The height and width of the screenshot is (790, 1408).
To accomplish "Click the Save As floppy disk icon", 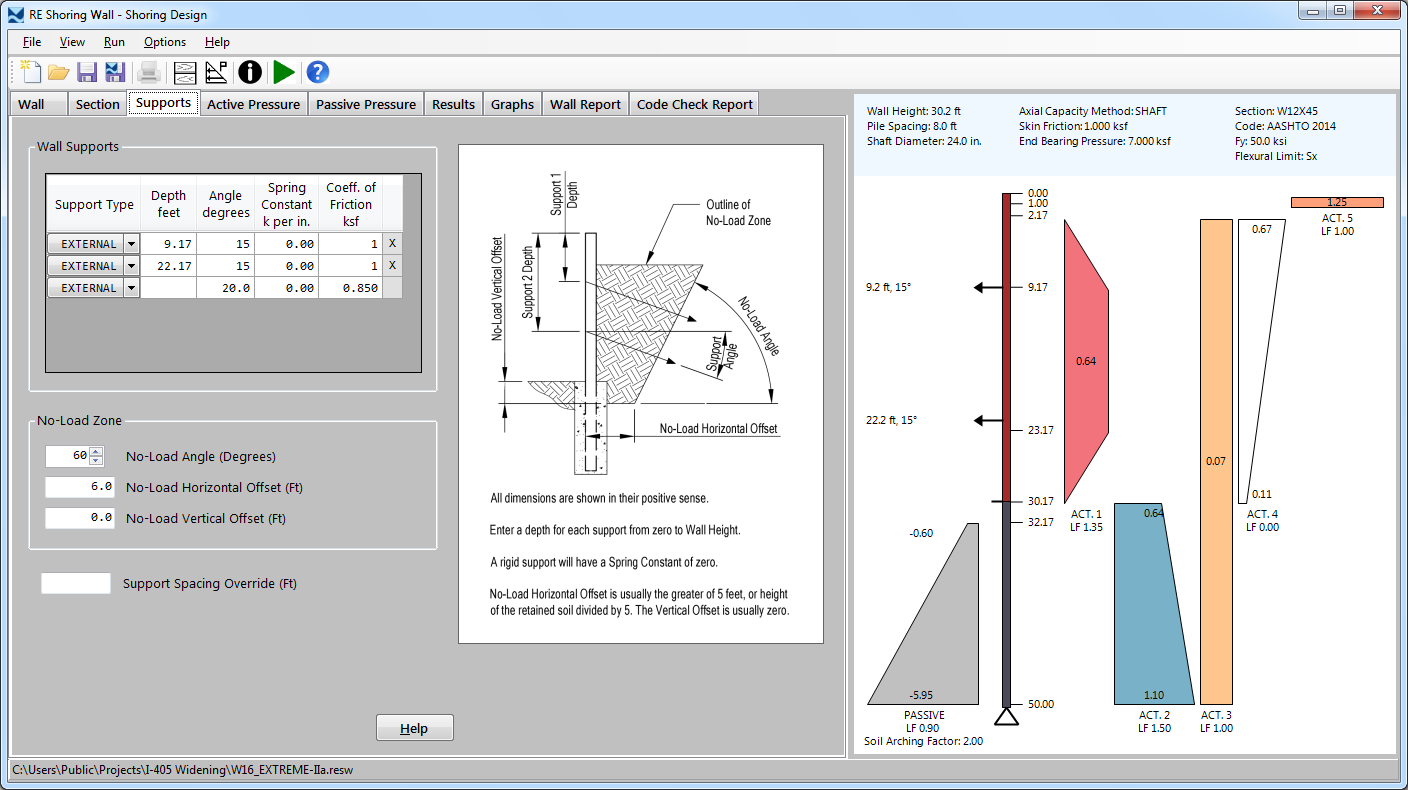I will tap(115, 72).
